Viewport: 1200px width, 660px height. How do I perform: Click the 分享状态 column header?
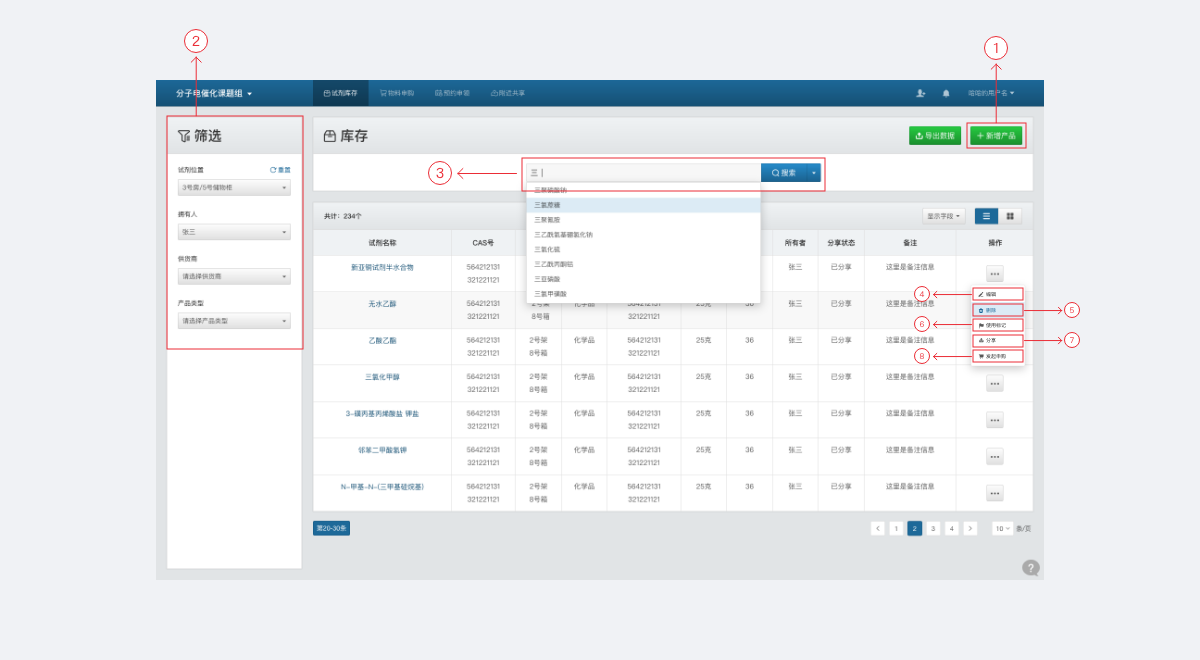(x=841, y=242)
